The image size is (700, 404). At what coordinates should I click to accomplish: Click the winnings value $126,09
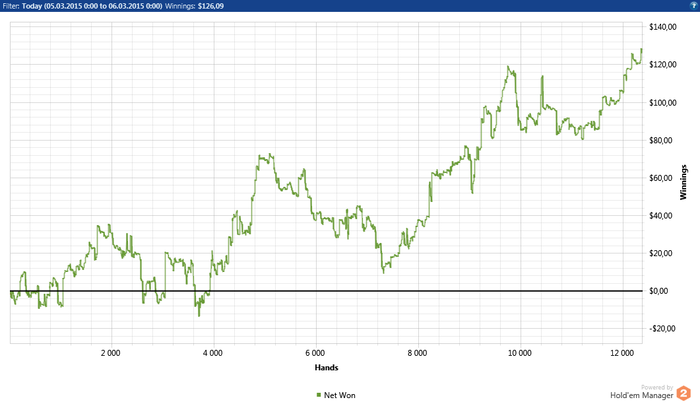click(x=211, y=6)
